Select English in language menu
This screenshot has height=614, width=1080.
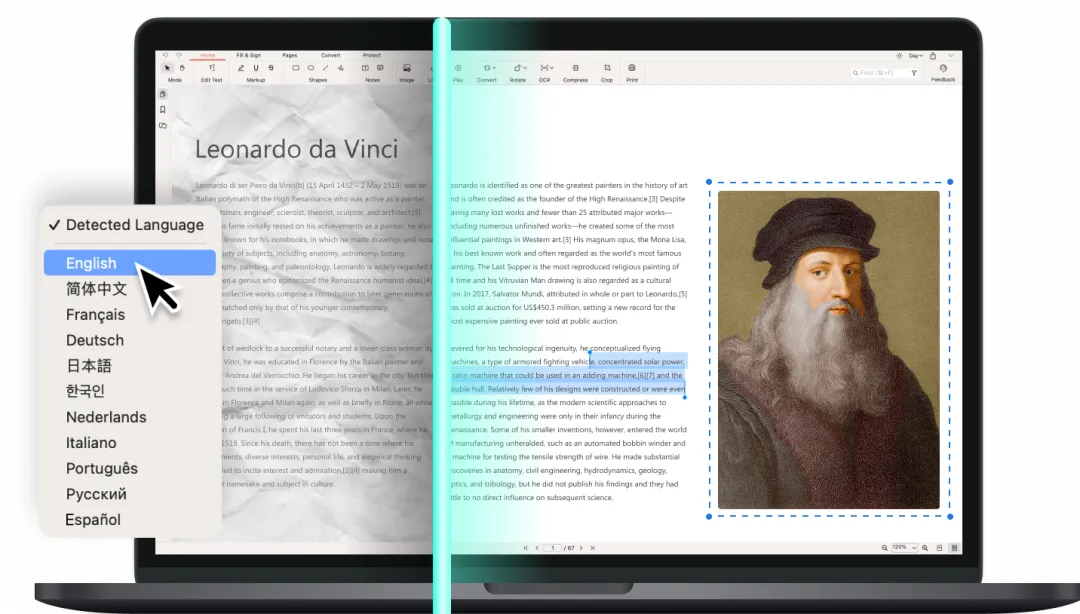click(x=129, y=263)
